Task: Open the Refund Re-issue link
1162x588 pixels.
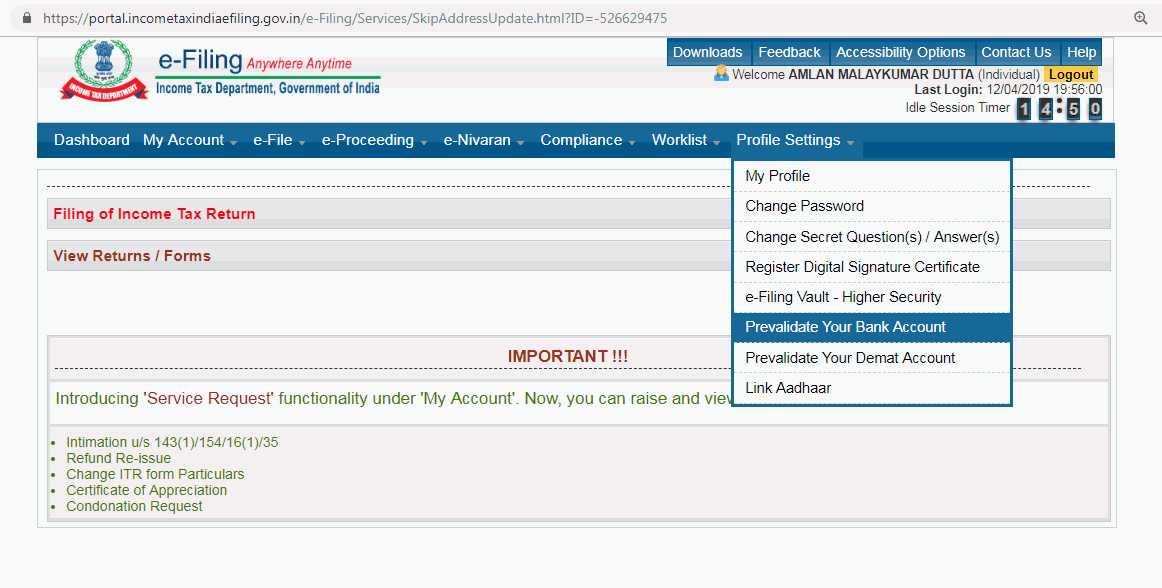Action: pos(117,458)
